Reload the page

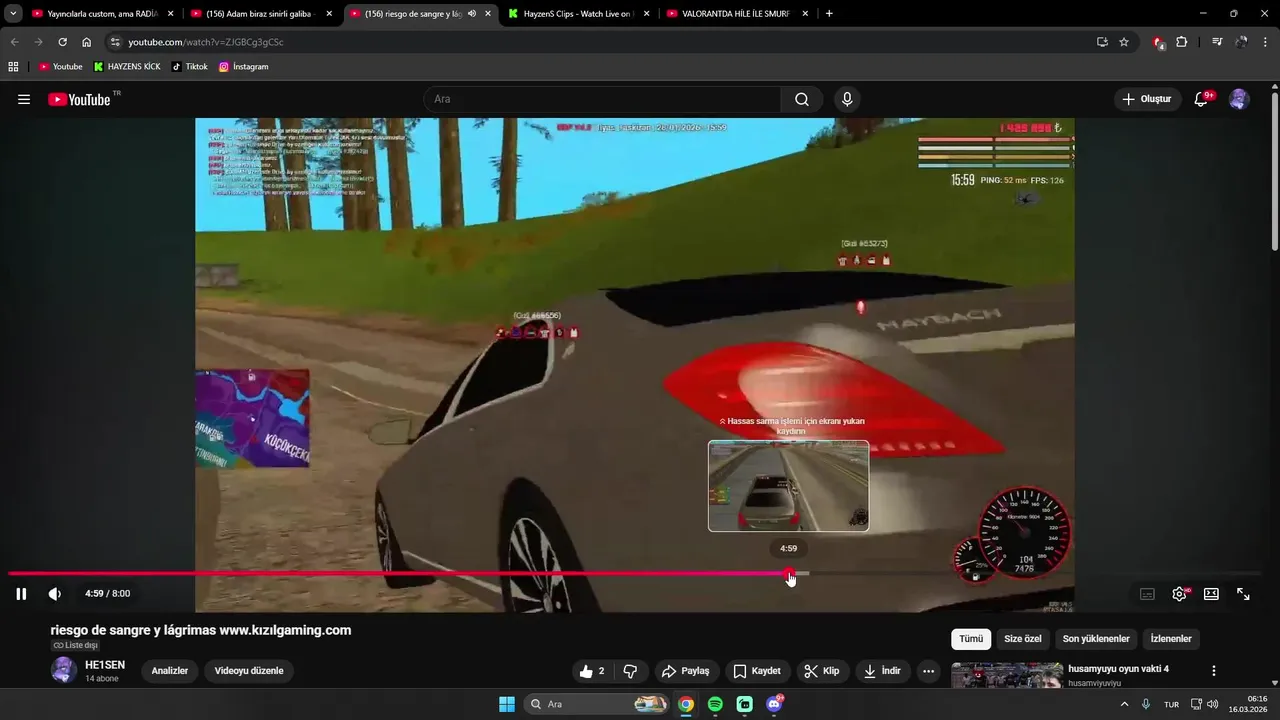62,42
